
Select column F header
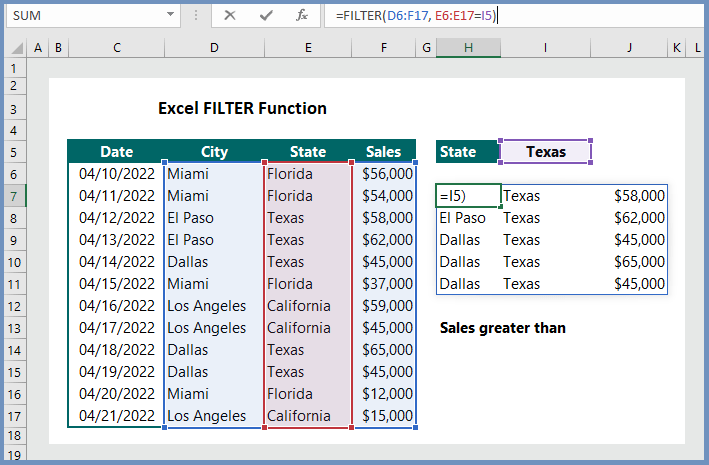click(383, 47)
